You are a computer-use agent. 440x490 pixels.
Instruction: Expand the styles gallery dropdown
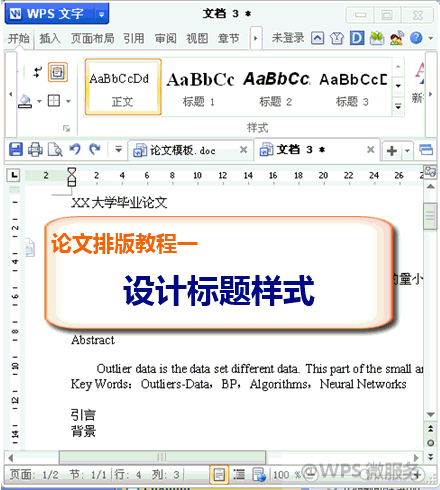tap(398, 106)
